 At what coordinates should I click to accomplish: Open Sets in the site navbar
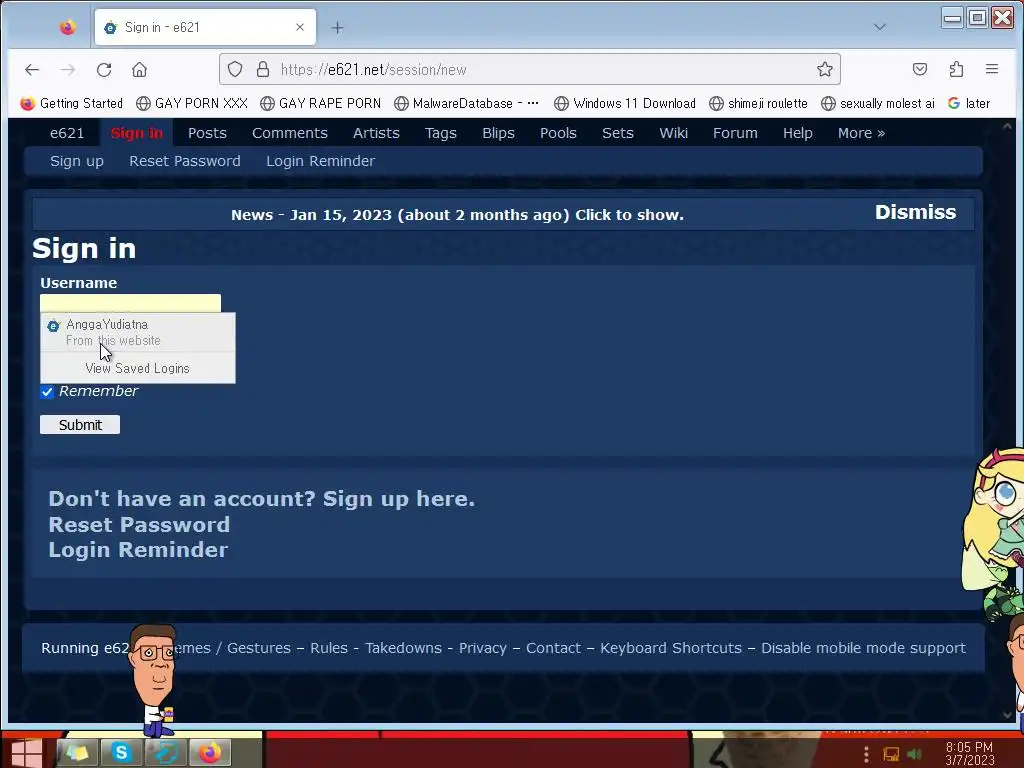pos(617,133)
